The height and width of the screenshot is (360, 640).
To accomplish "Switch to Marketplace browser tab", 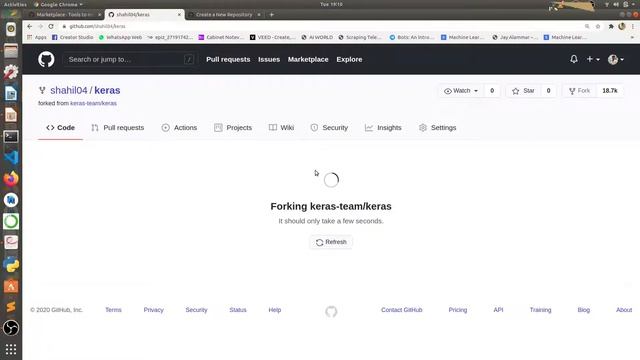I will tap(65, 15).
